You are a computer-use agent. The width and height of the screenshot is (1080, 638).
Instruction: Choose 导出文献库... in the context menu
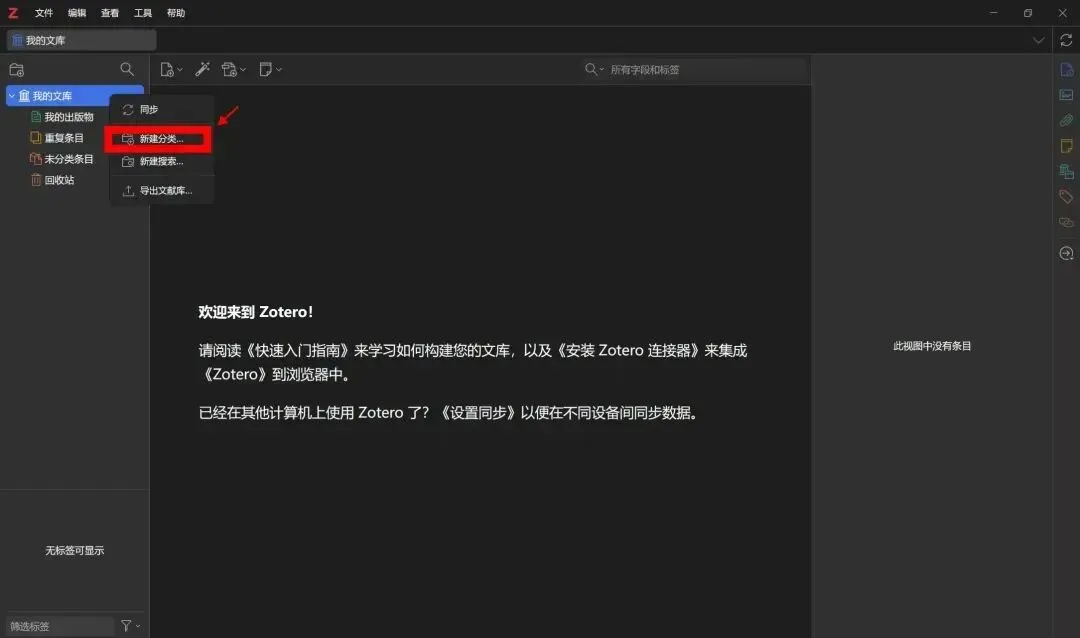click(162, 191)
